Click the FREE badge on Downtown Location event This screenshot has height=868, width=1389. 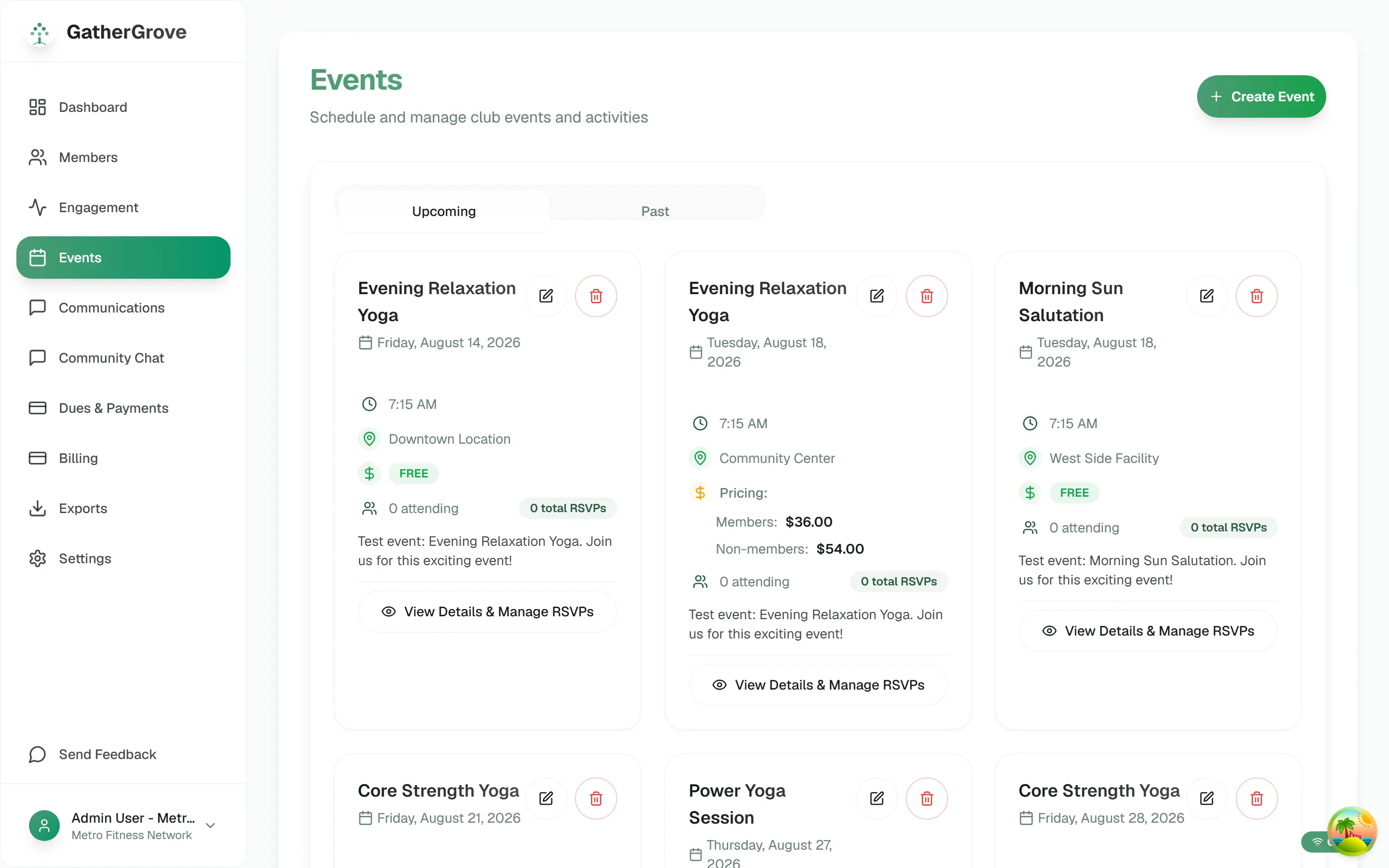pyautogui.click(x=413, y=474)
